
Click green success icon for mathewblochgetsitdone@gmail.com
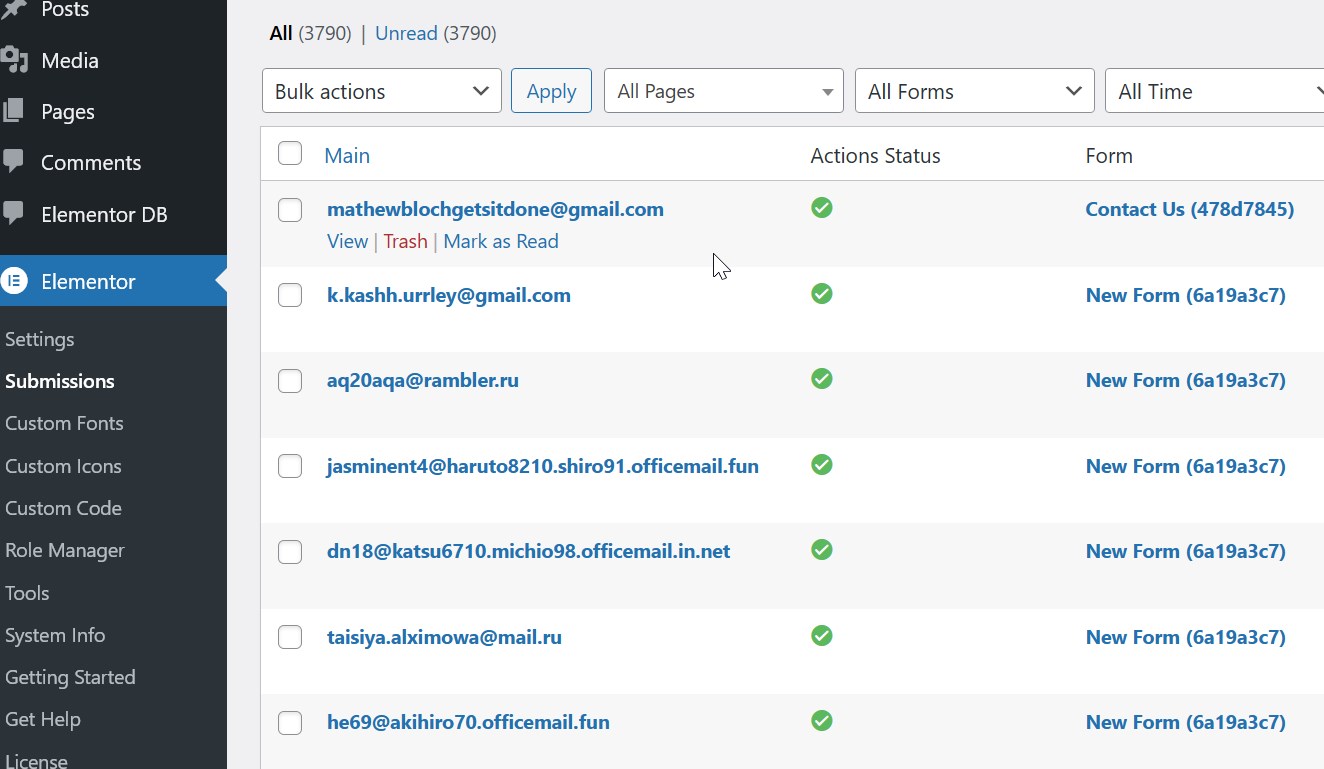coord(822,208)
